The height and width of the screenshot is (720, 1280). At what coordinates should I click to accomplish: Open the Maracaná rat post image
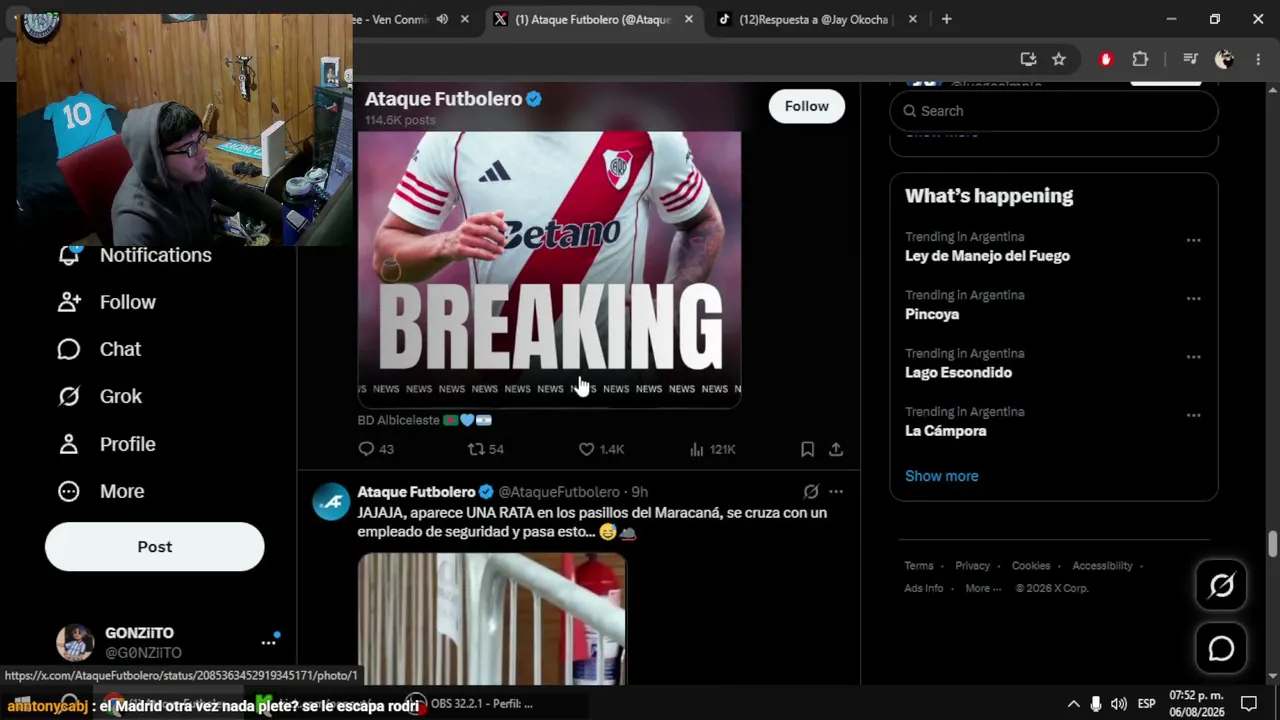(492, 619)
